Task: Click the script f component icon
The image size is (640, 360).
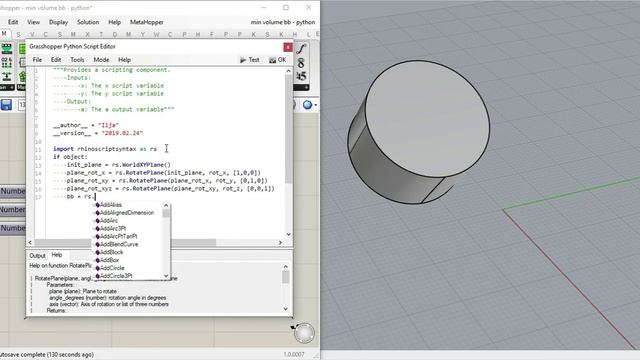Action: (x=301, y=49)
